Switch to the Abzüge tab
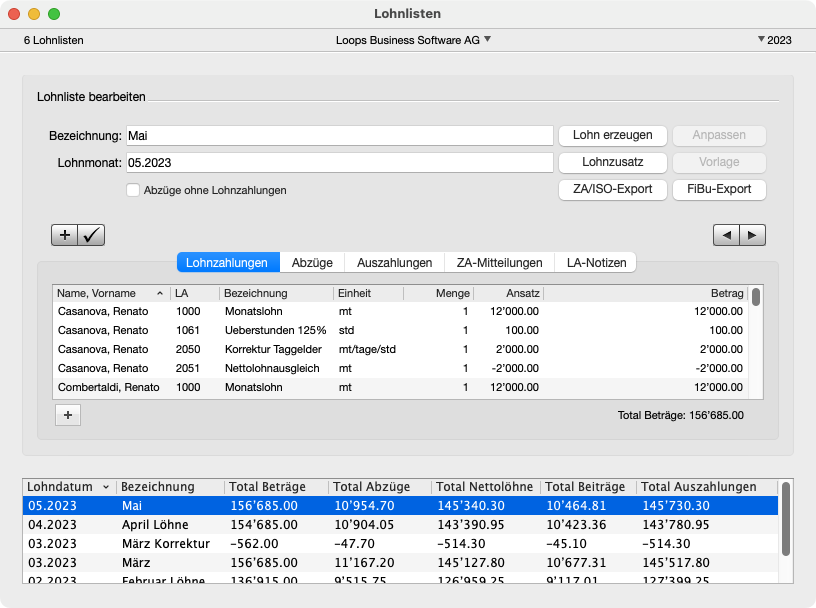Image resolution: width=816 pixels, height=608 pixels. pos(312,263)
